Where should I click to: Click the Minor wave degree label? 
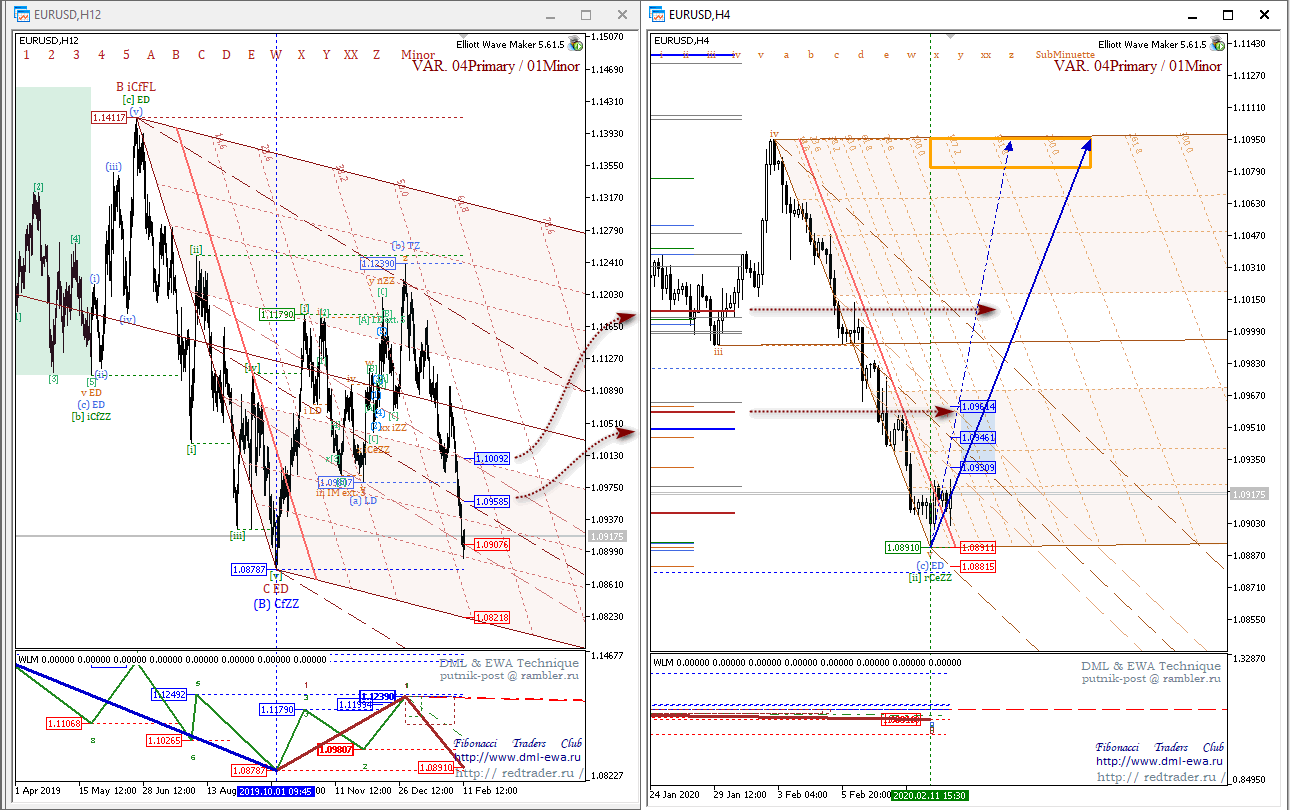[x=417, y=55]
